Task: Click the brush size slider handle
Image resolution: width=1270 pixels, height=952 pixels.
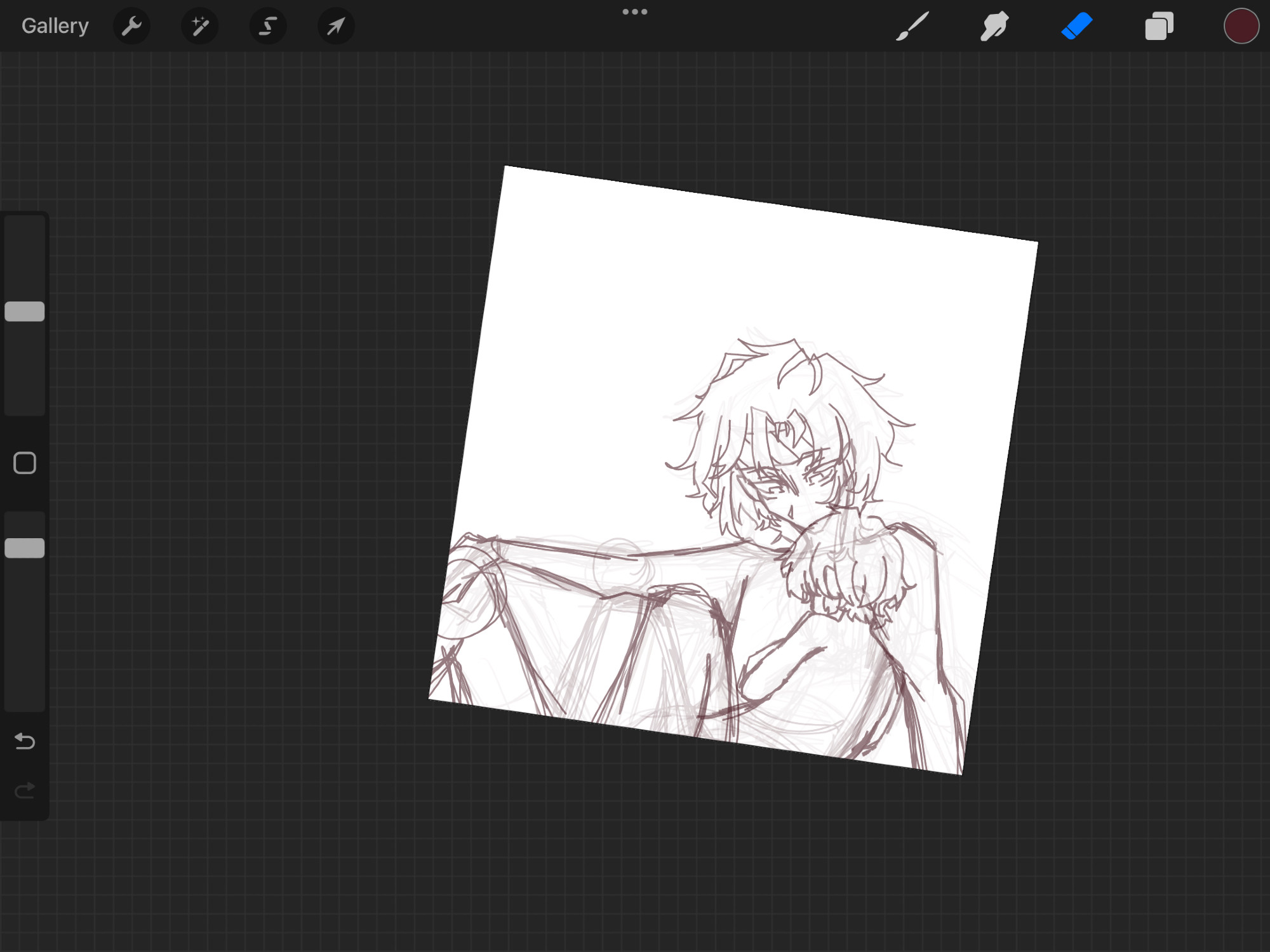Action: click(25, 312)
